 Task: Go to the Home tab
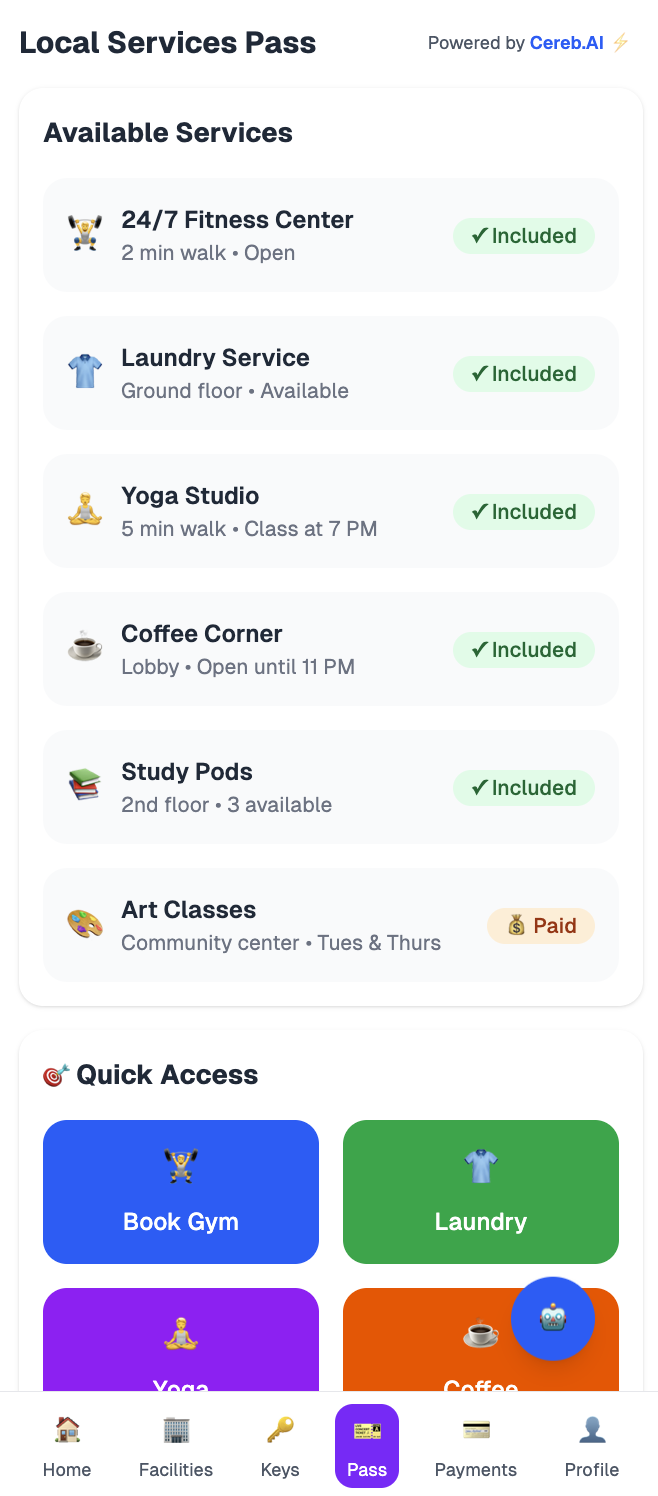pos(67,1446)
